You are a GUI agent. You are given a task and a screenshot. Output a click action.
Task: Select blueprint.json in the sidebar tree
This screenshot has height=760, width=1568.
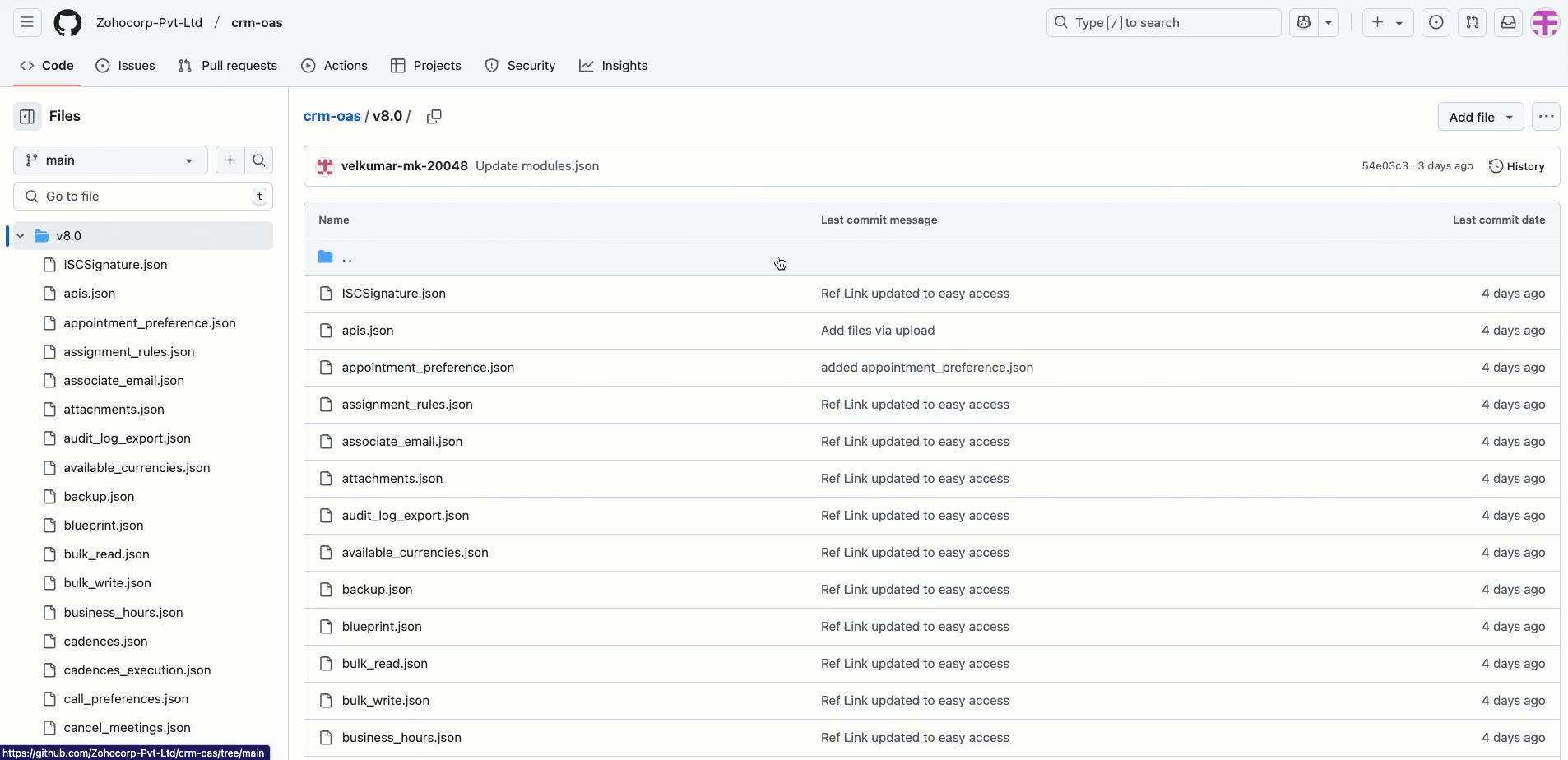[104, 526]
